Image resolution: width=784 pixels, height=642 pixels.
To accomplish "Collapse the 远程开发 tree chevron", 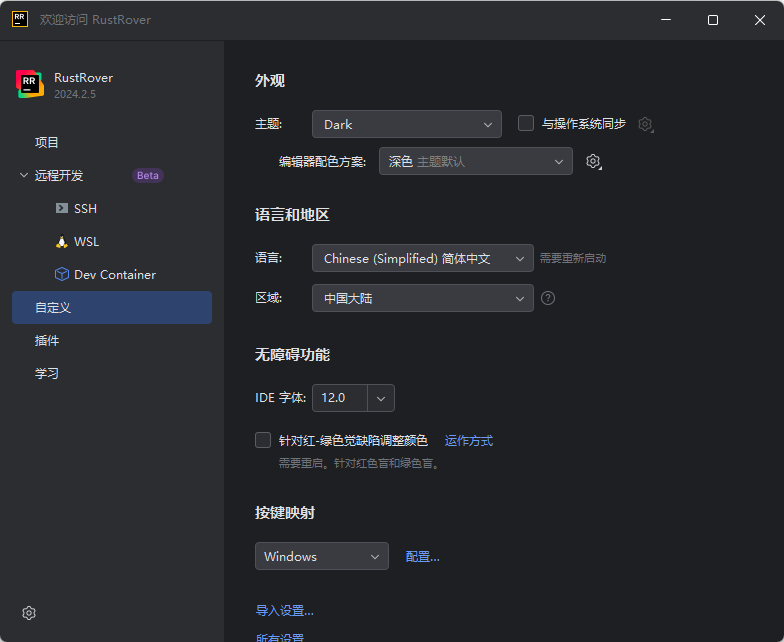I will coord(24,175).
